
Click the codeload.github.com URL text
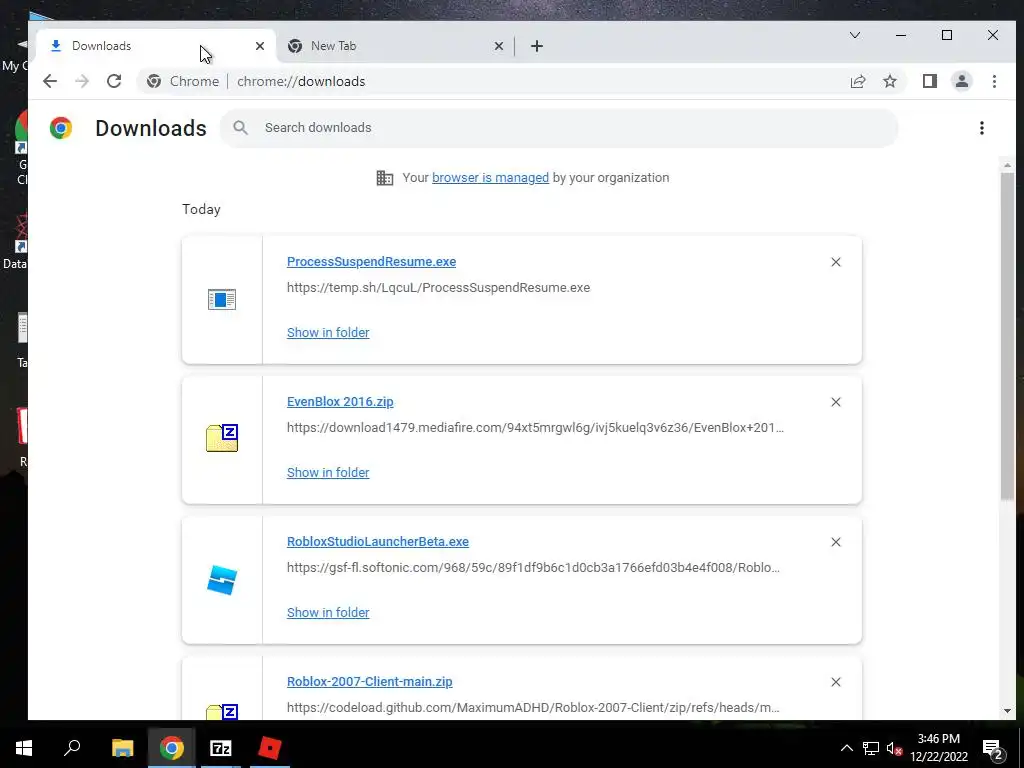[533, 707]
